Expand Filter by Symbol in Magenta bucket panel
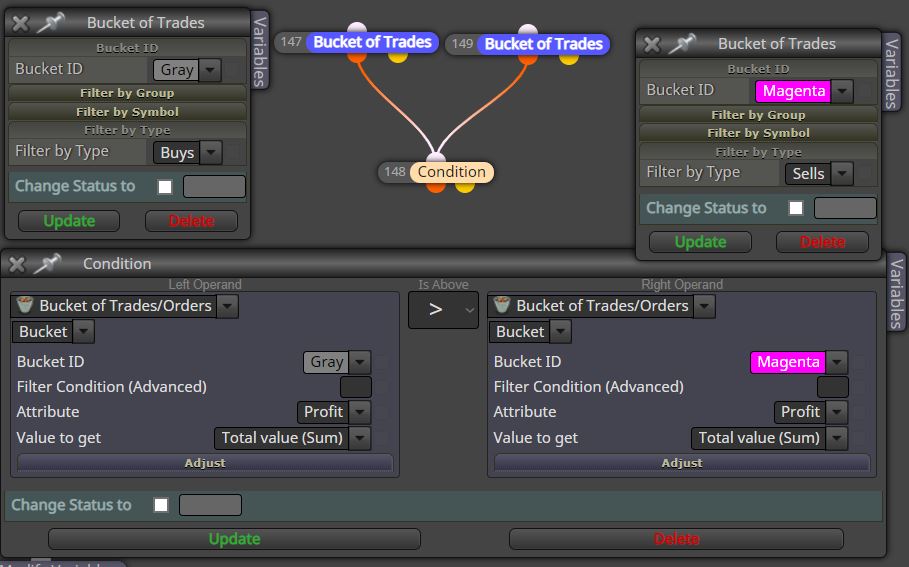This screenshot has width=909, height=567. [758, 133]
